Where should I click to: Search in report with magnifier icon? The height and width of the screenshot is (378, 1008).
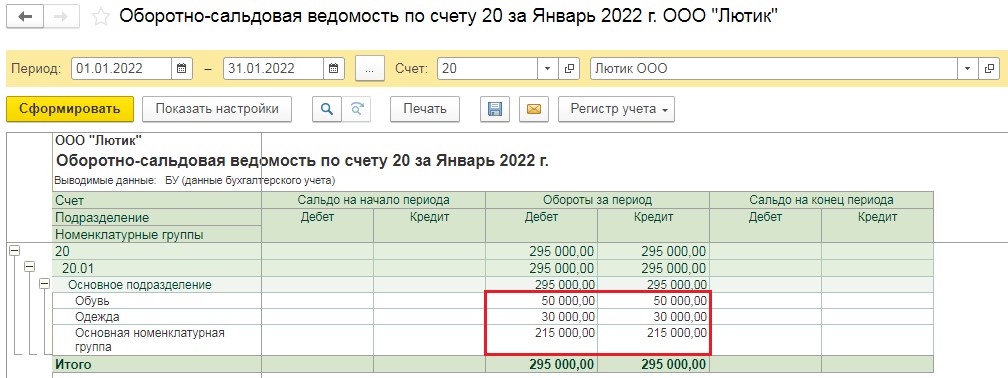tap(327, 109)
